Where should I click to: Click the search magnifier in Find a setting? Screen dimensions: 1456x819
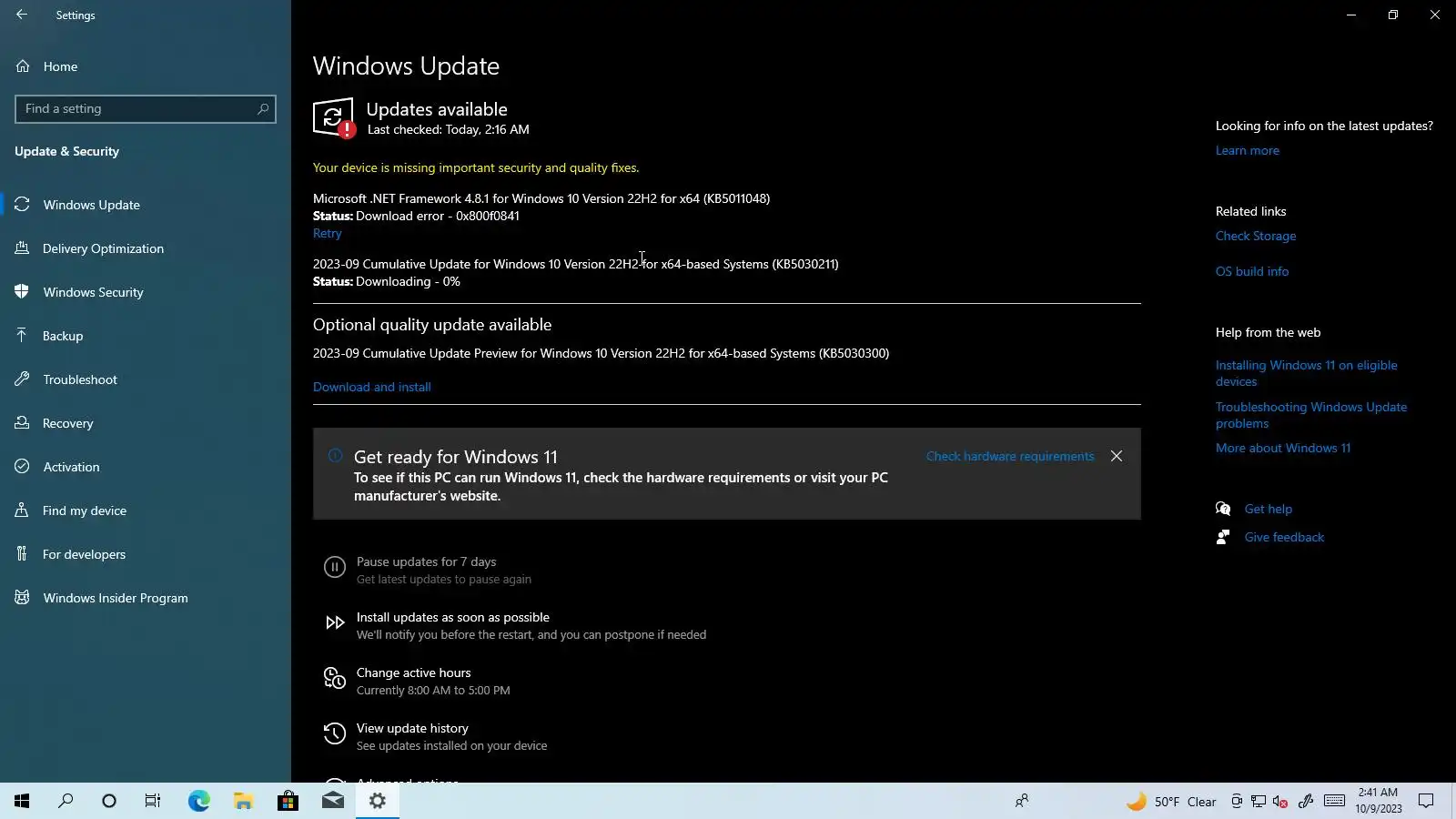pyautogui.click(x=263, y=109)
